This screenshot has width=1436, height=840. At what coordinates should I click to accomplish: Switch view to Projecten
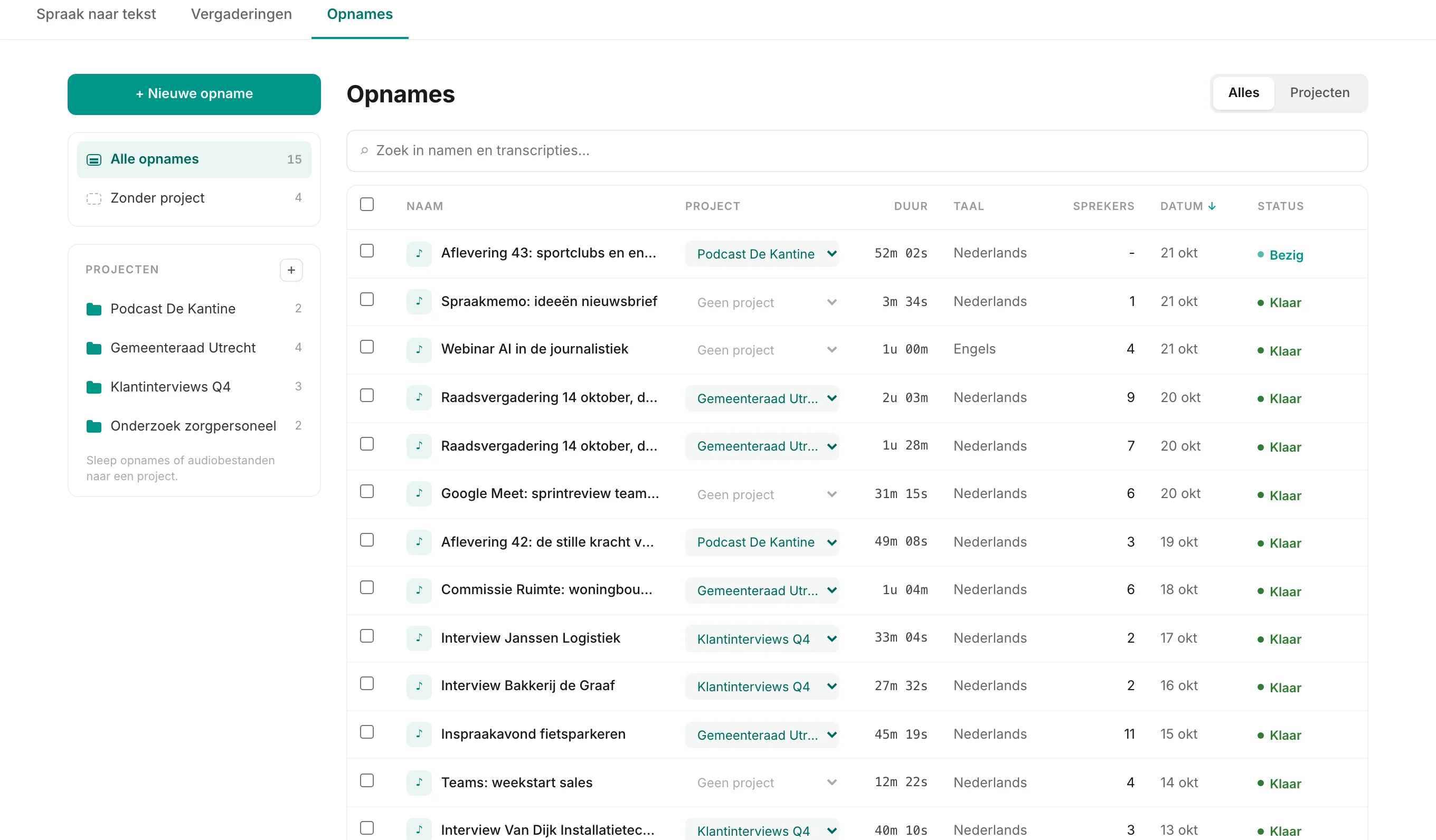coord(1319,93)
